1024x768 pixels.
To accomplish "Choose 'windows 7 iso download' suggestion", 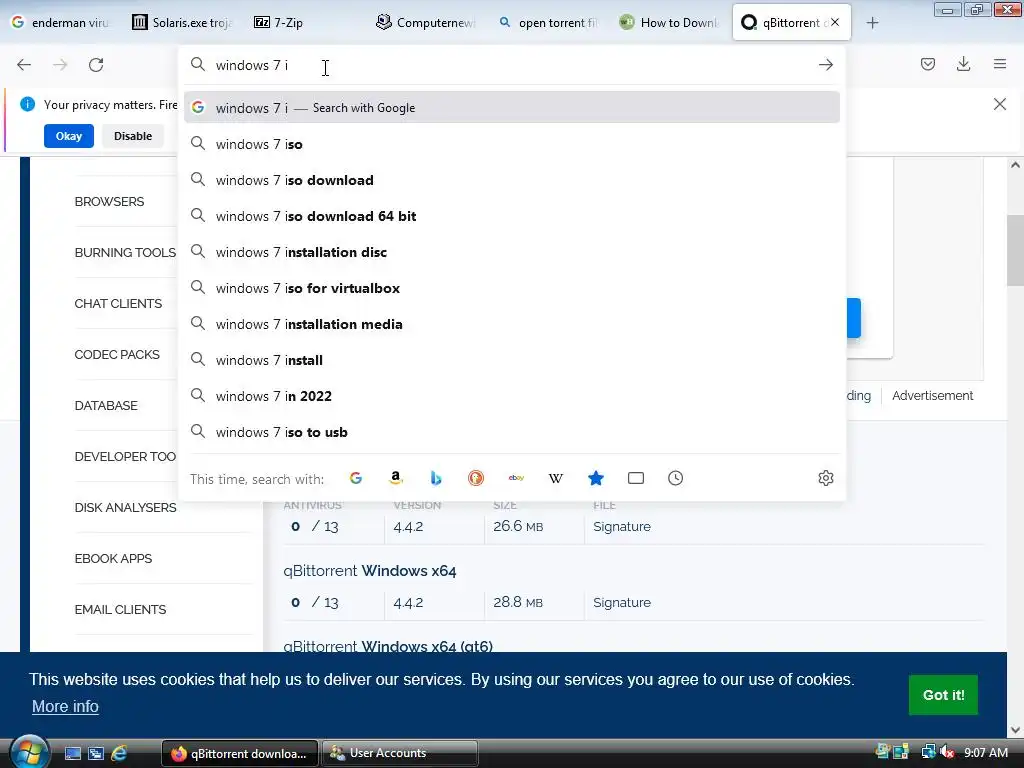I will pyautogui.click(x=511, y=180).
